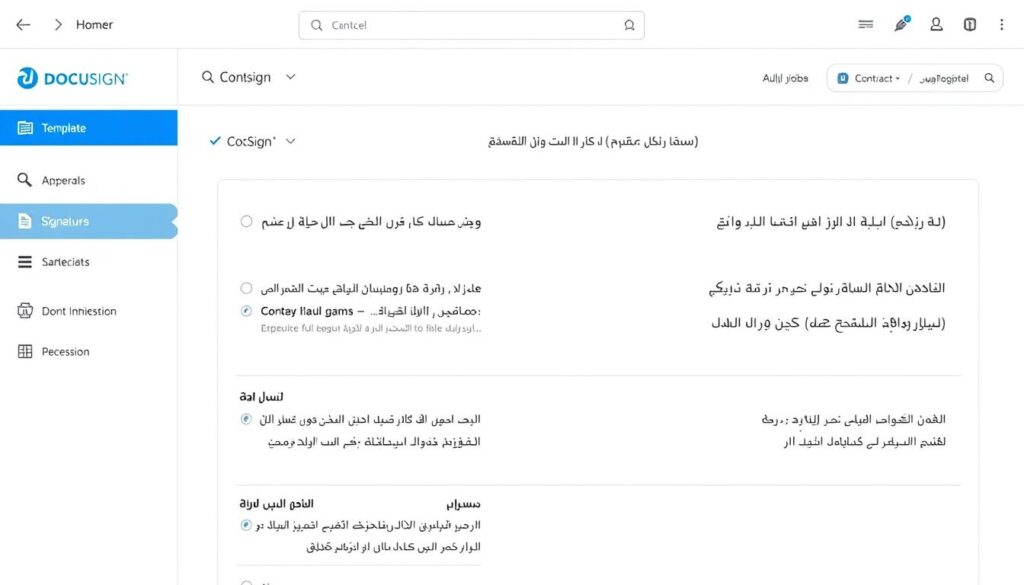
Task: Click the magnifier icon in the top search bar
Action: click(x=317, y=25)
